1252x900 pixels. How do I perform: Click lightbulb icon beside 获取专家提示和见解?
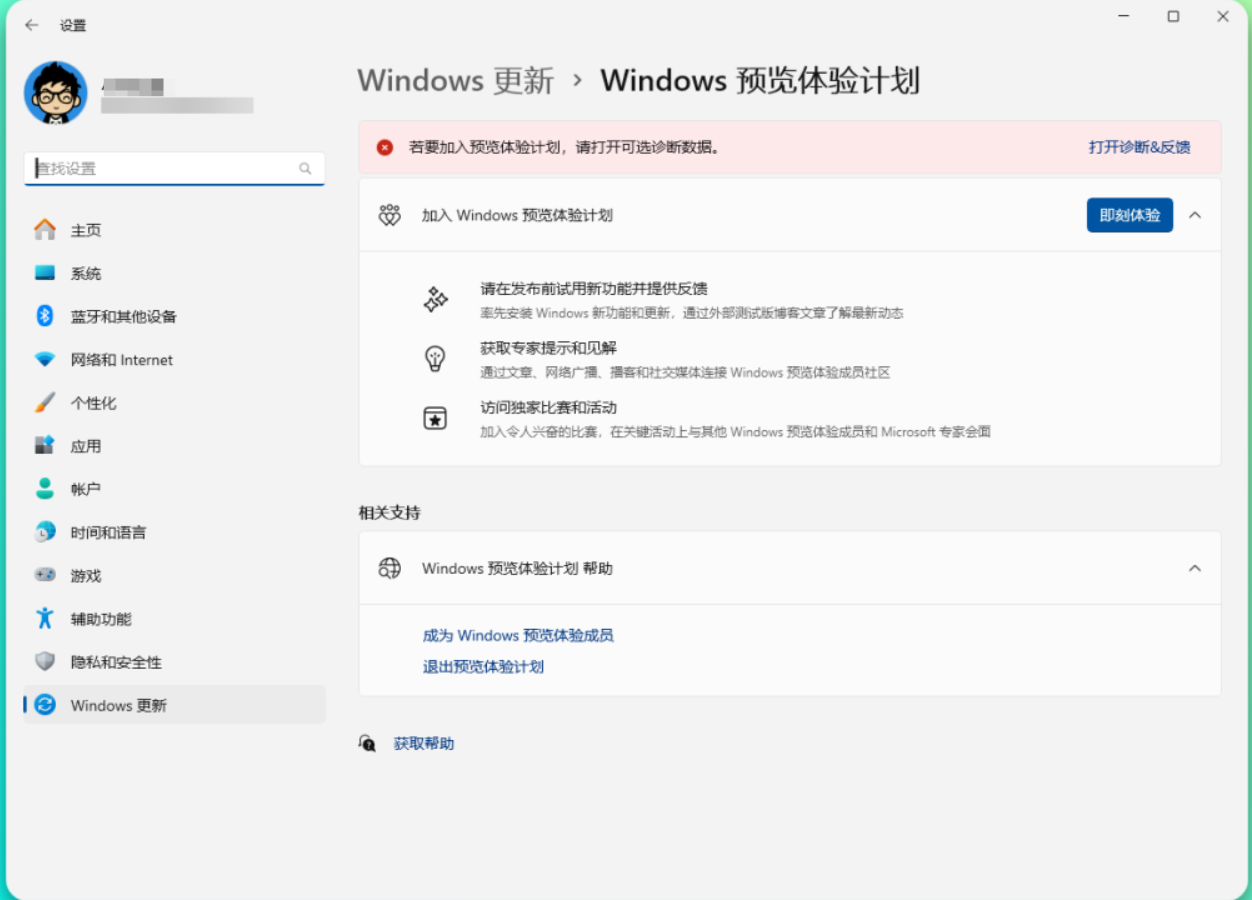pyautogui.click(x=435, y=359)
